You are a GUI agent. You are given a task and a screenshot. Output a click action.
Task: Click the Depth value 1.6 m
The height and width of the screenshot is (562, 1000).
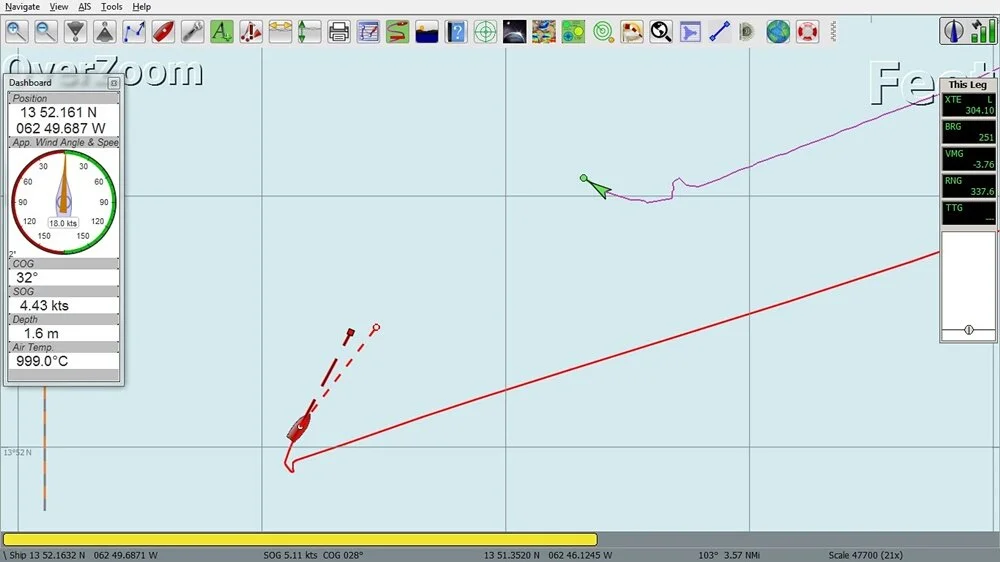[x=41, y=334]
